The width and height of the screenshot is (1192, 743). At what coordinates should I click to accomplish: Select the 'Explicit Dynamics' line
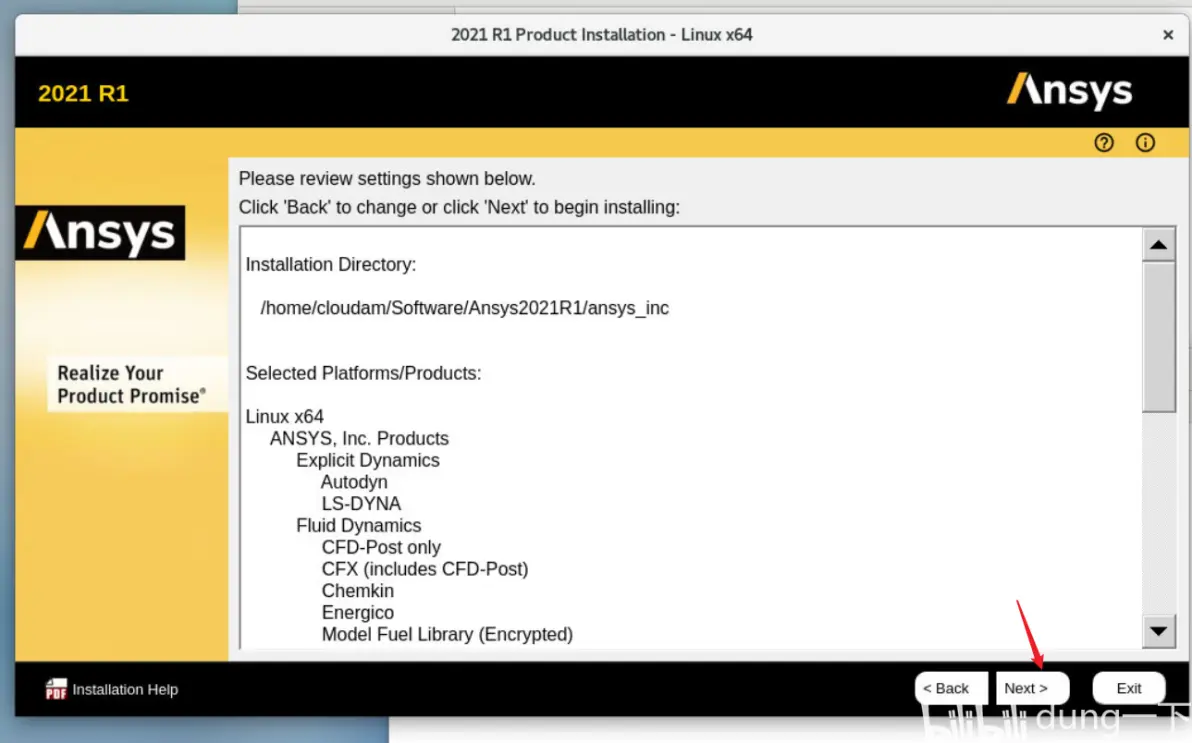(x=368, y=460)
